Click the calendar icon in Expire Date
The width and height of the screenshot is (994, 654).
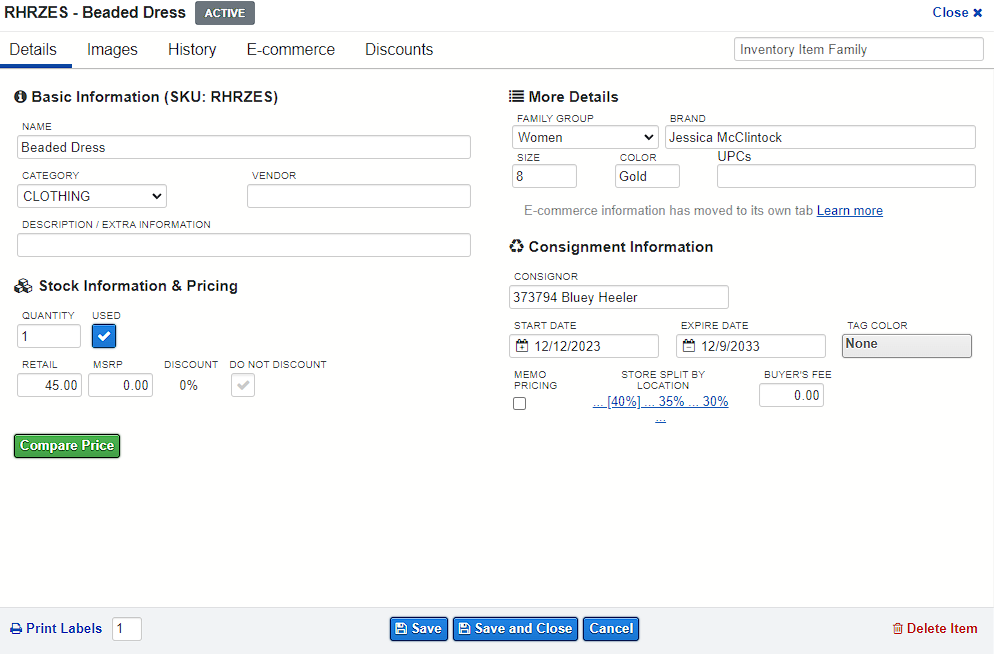point(688,346)
